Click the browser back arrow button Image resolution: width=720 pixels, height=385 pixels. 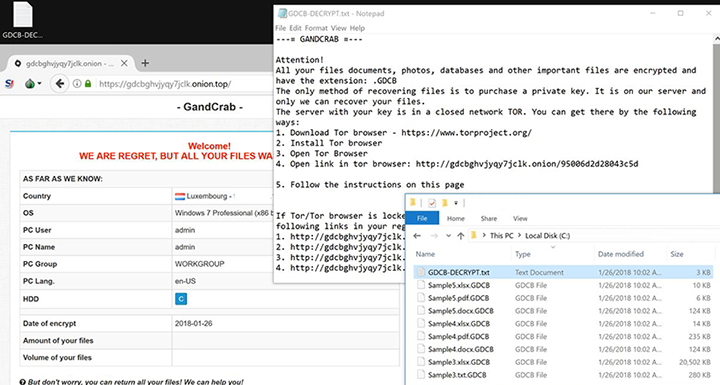pos(60,84)
